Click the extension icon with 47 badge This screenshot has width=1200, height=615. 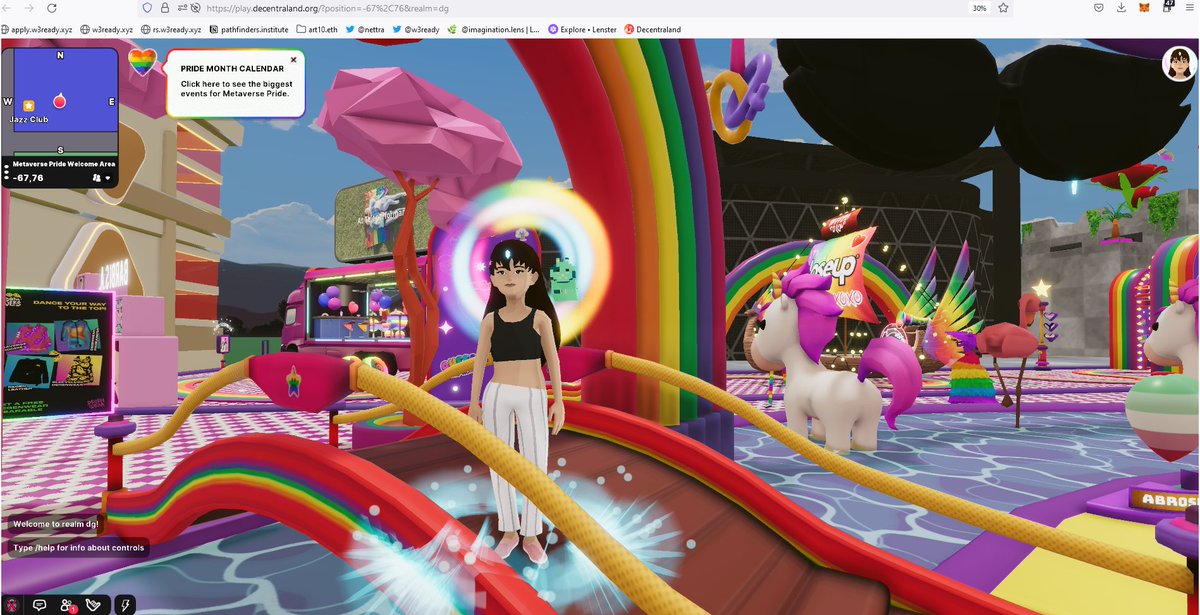(1167, 7)
